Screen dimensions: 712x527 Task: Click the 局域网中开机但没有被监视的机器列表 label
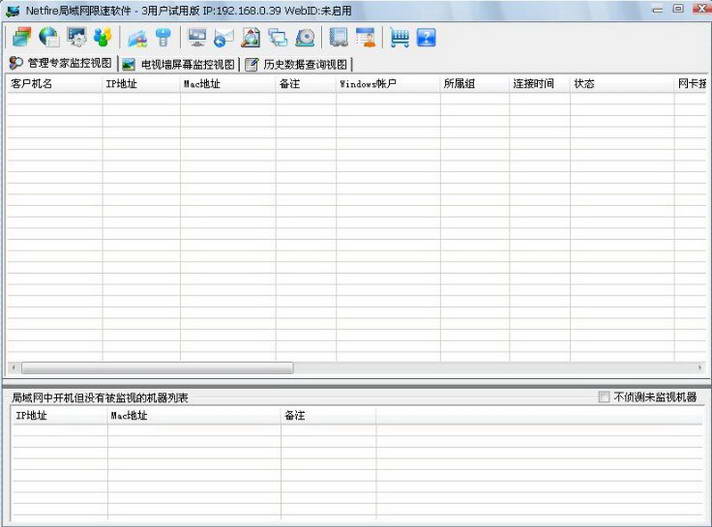pyautogui.click(x=99, y=398)
